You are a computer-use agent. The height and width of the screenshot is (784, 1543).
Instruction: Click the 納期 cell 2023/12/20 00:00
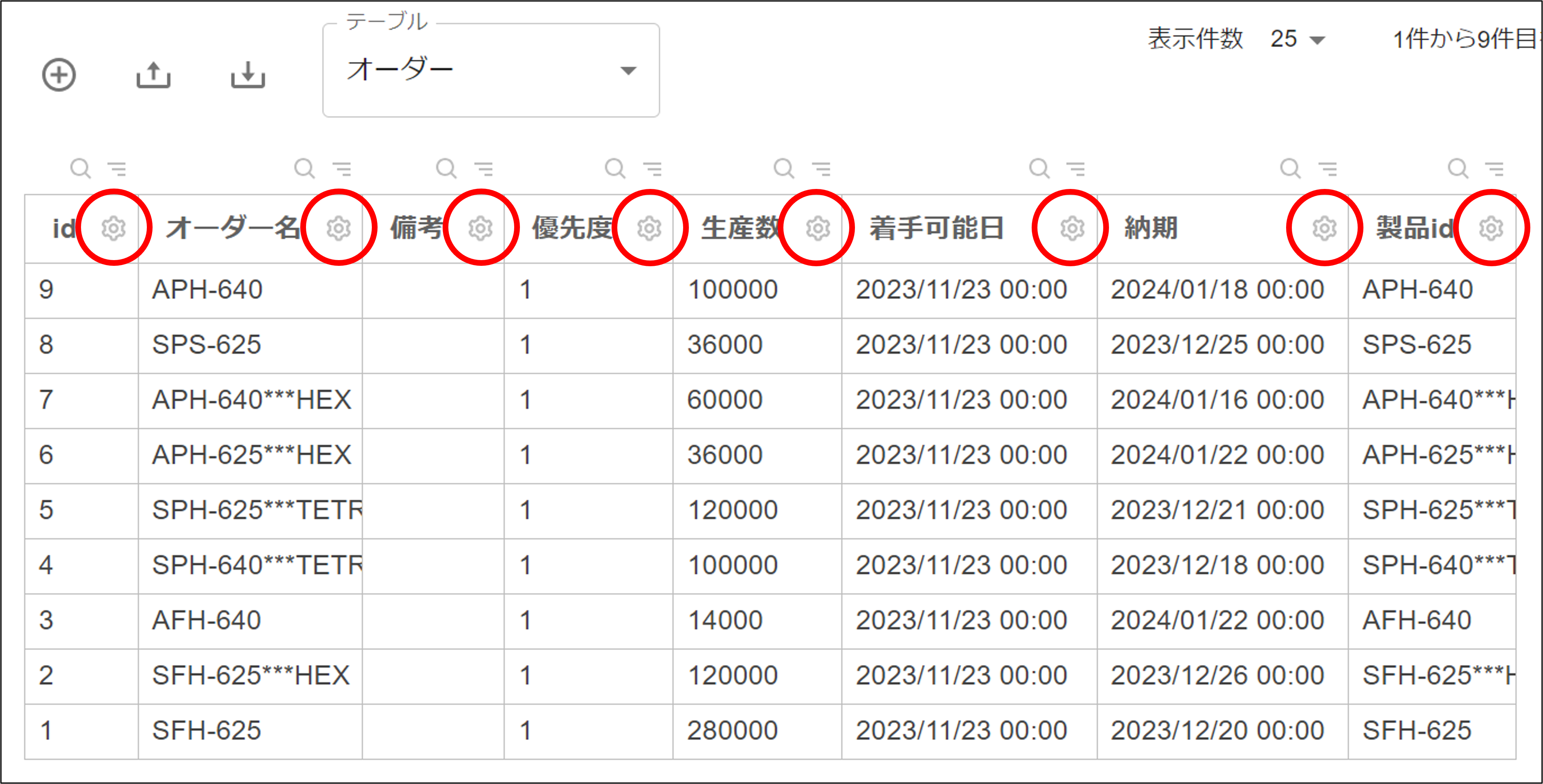coord(1223,731)
